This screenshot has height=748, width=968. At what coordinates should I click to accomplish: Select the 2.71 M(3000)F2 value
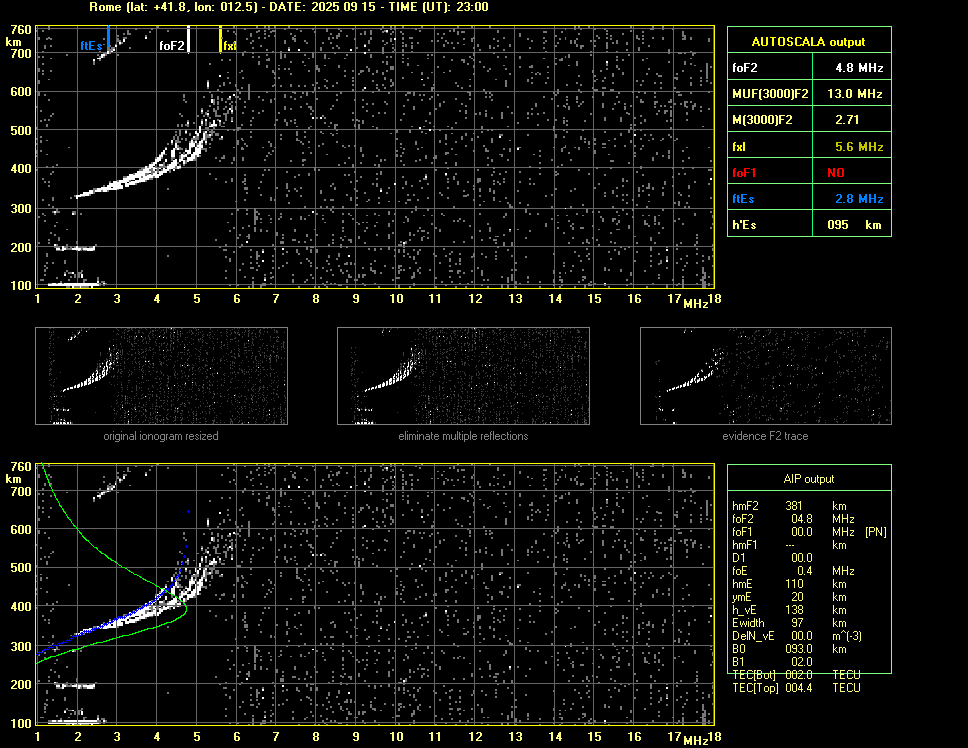coord(847,120)
